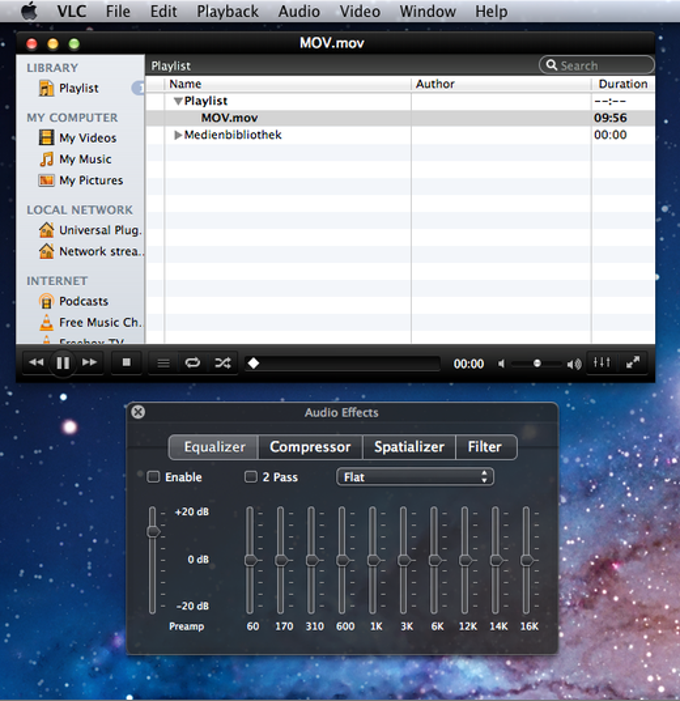680x701 pixels.
Task: Click the Preamp slider knob
Action: pos(153,532)
